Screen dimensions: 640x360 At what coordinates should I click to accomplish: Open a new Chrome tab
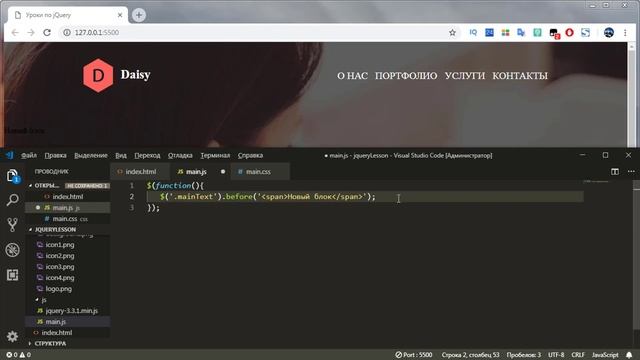point(139,15)
